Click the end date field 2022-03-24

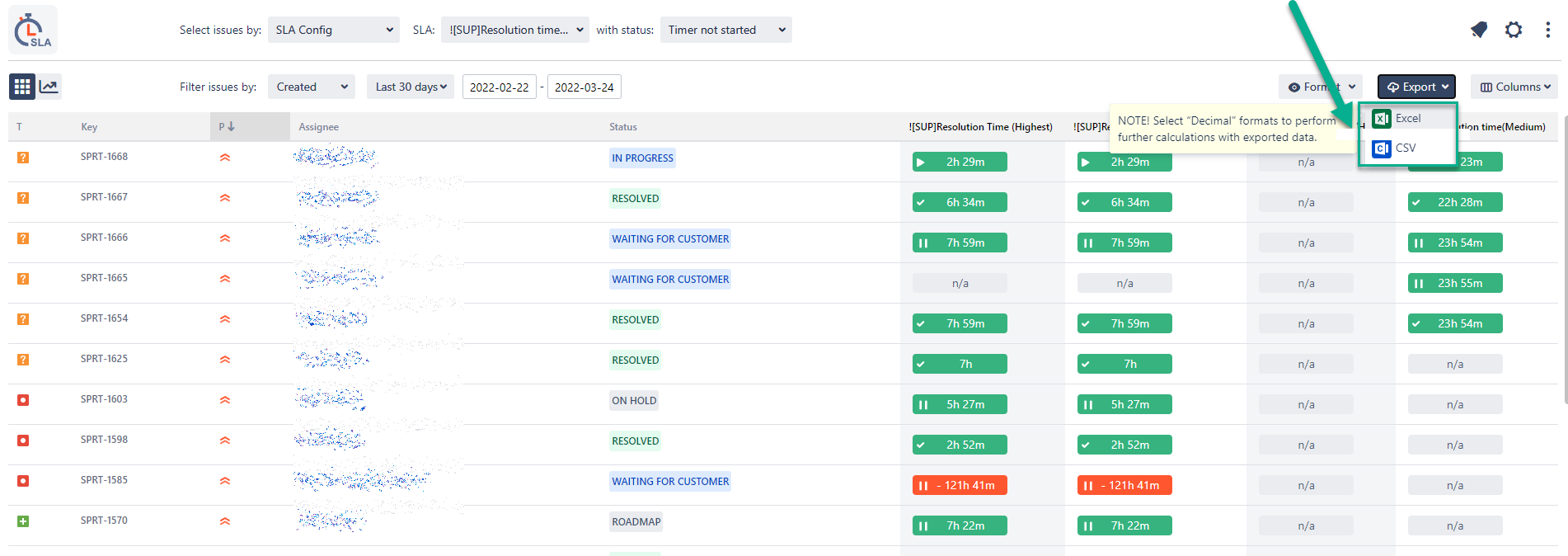tap(584, 87)
